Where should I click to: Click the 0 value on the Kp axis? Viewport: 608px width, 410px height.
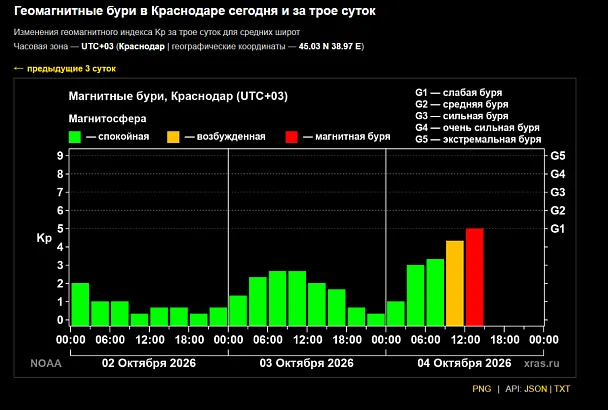[60, 320]
